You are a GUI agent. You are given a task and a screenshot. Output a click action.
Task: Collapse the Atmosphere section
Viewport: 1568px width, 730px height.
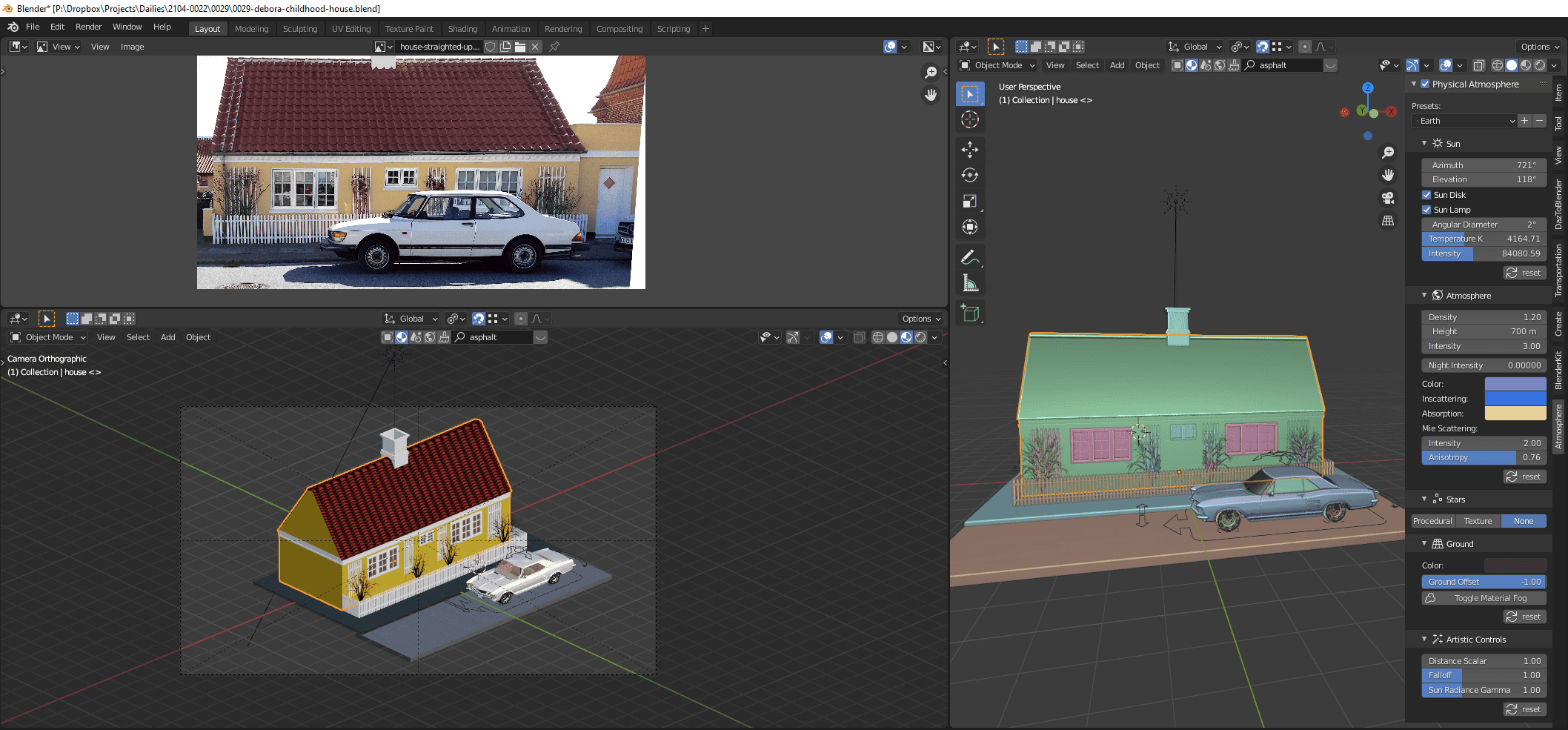(x=1424, y=296)
